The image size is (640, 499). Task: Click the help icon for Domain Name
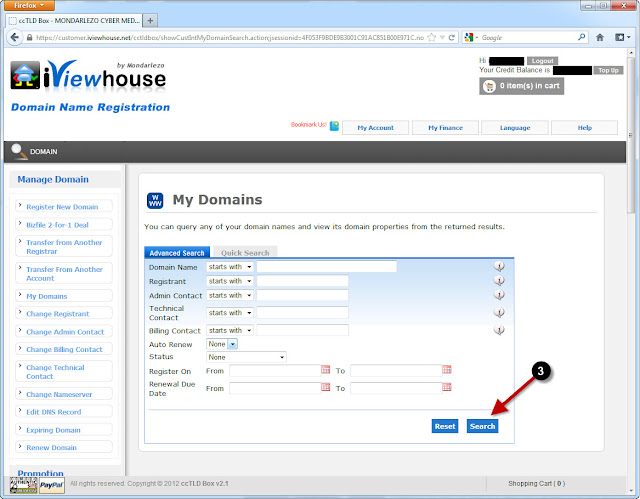499,266
